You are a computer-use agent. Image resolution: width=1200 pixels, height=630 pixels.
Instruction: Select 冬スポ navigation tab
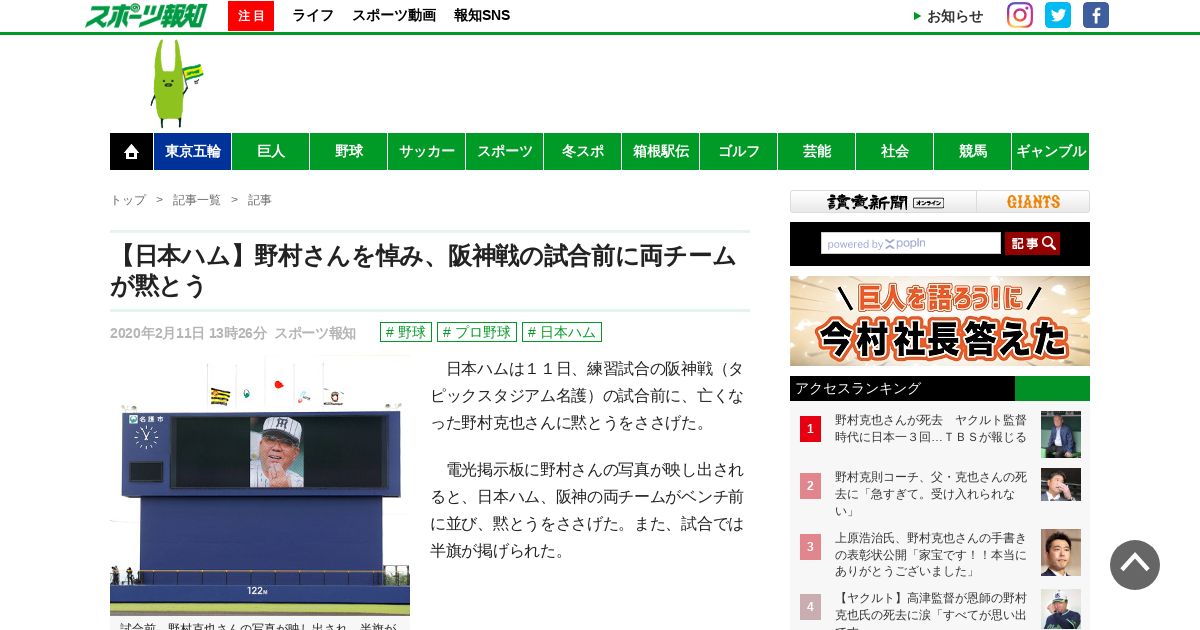pyautogui.click(x=583, y=152)
